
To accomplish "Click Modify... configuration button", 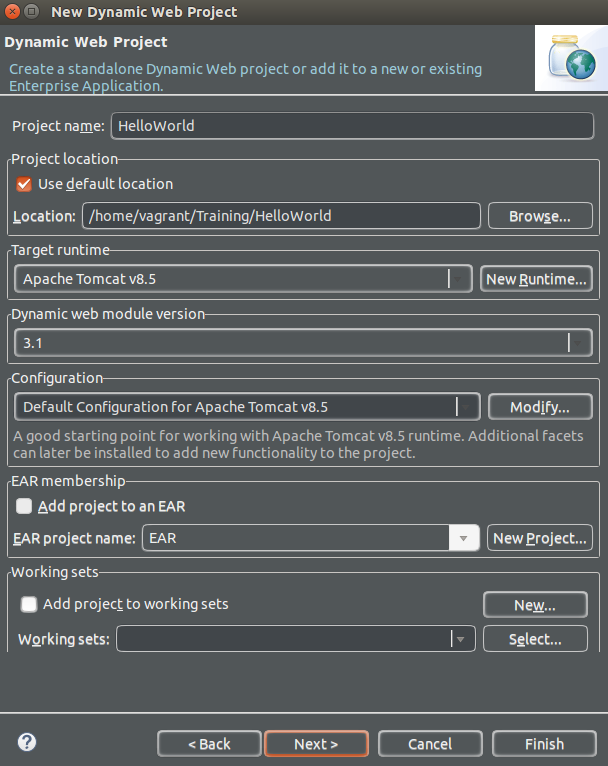I will 540,407.
